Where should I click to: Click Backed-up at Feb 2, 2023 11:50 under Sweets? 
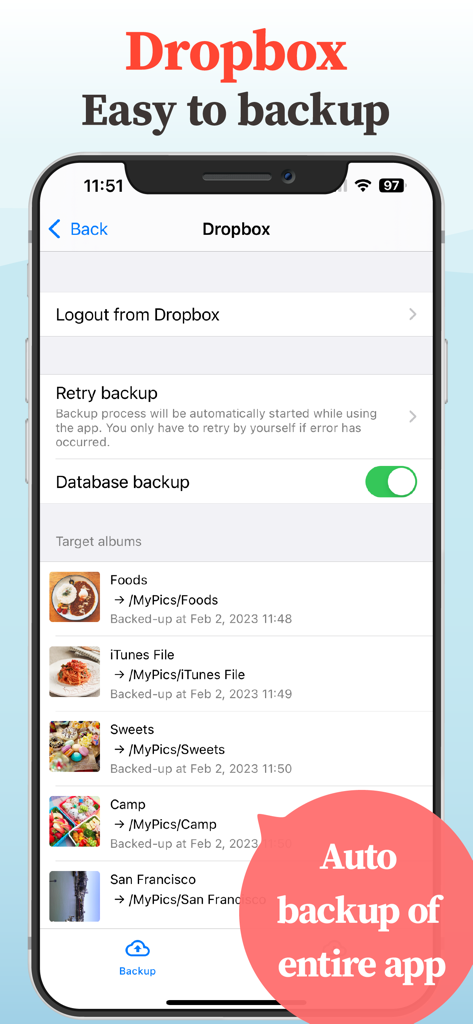click(201, 769)
